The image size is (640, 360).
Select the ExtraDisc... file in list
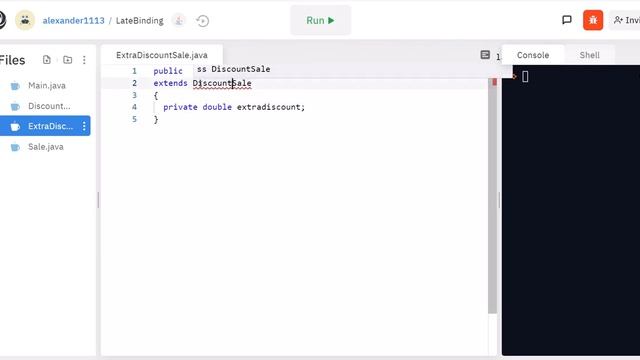(45, 126)
